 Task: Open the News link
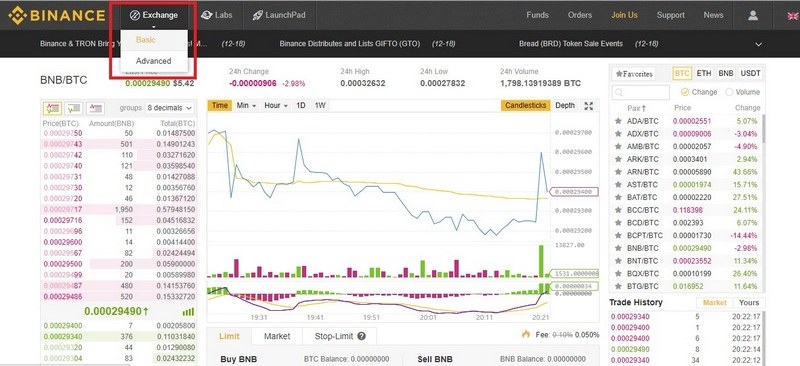point(713,15)
